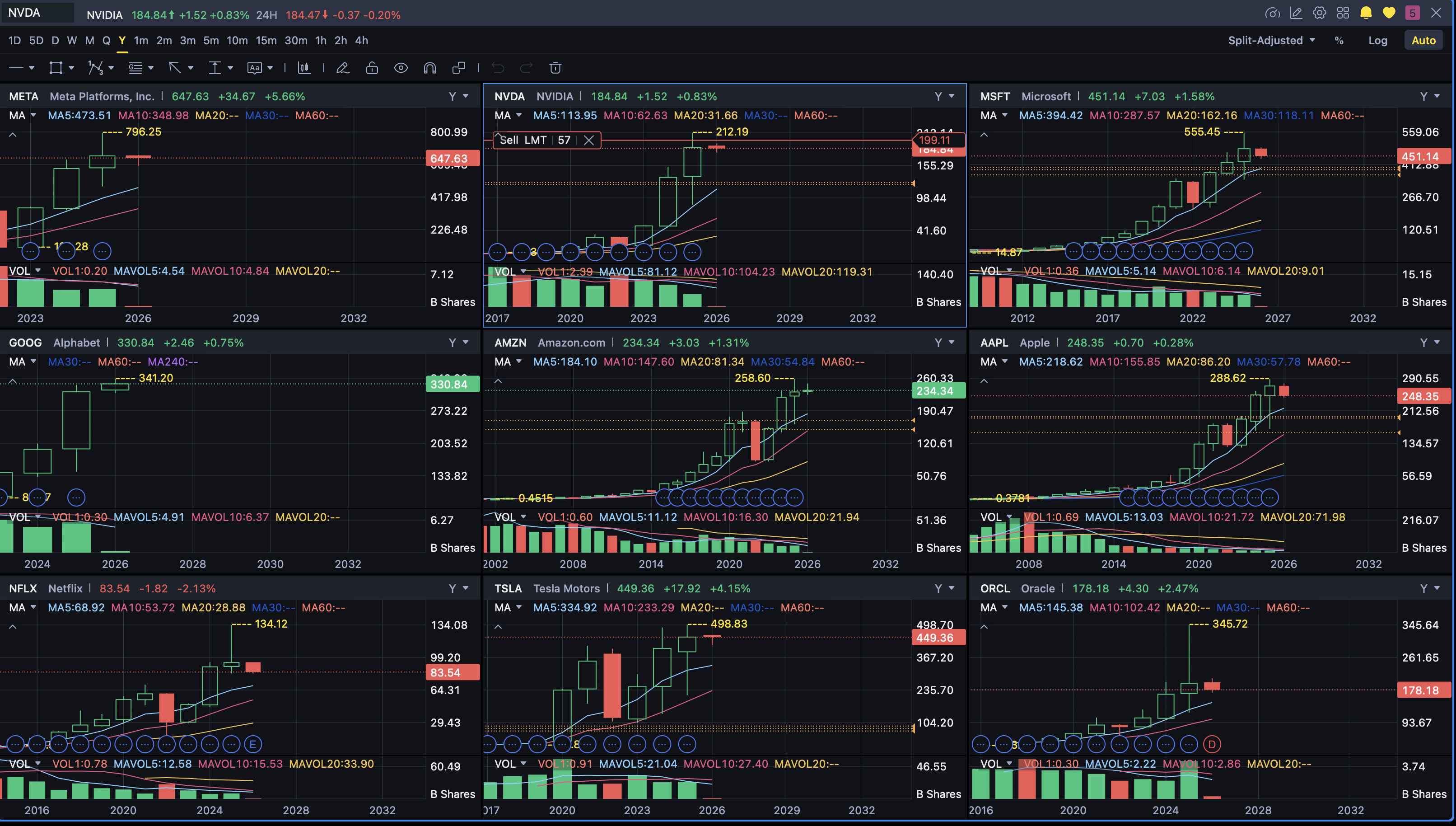Delete all drawings with trash icon
1456x826 pixels.
555,68
